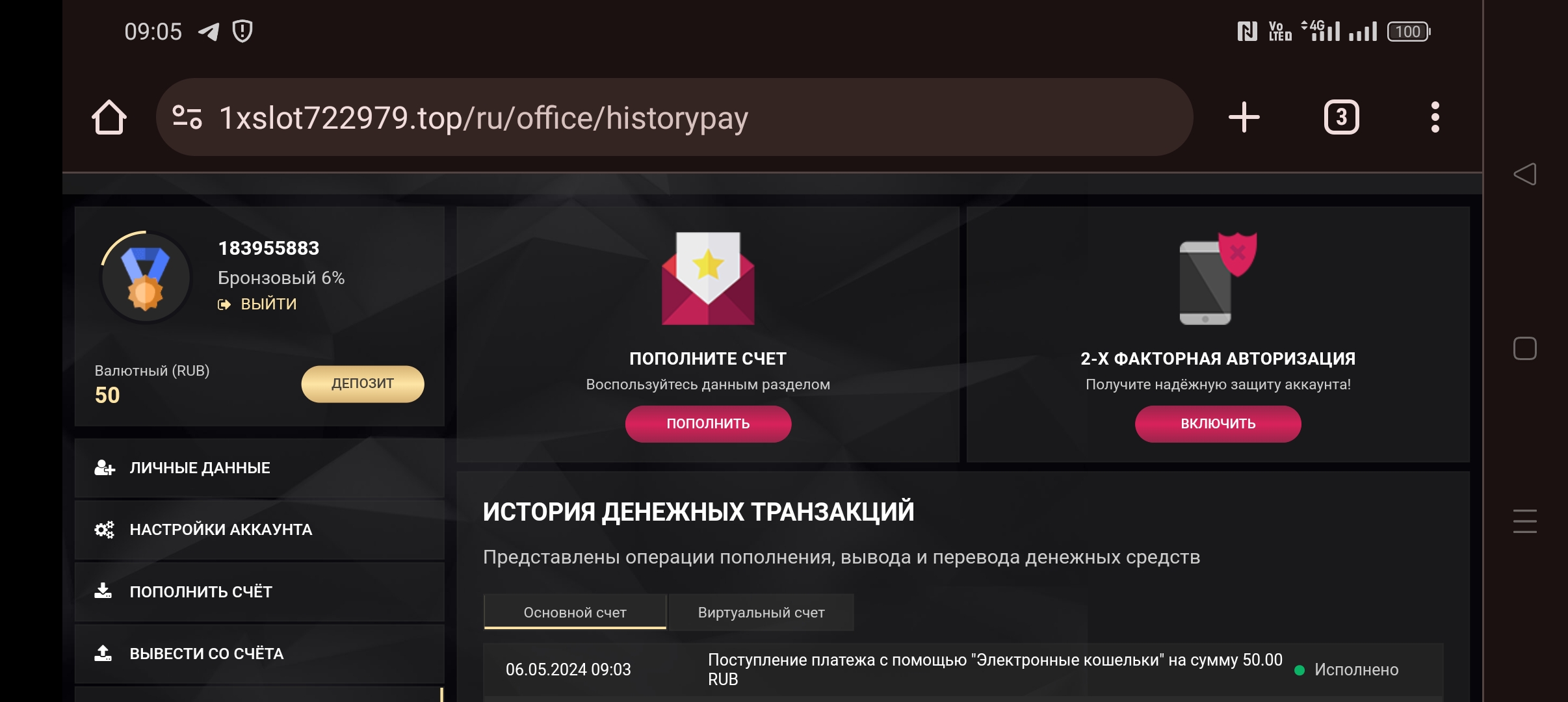Click the gold ДЕПОЗИТ button
Screen dimensions: 1568x702
point(363,384)
